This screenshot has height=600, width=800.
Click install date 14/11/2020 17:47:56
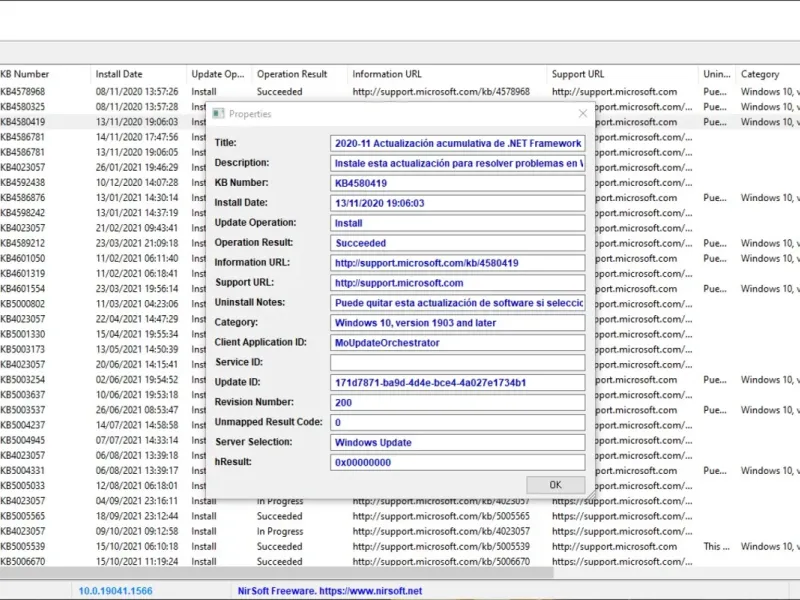137,137
